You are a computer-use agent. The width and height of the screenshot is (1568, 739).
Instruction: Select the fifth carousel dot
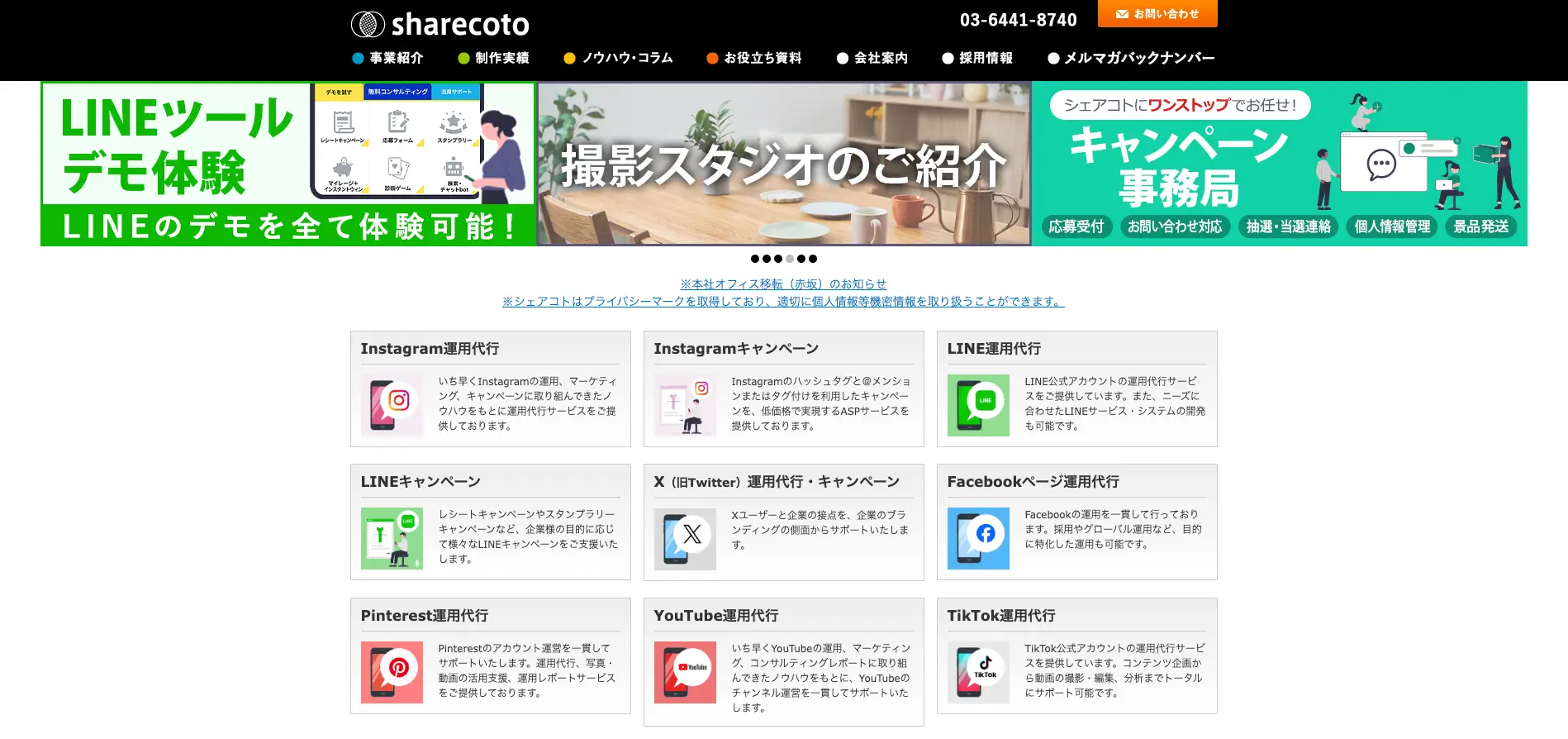[801, 259]
